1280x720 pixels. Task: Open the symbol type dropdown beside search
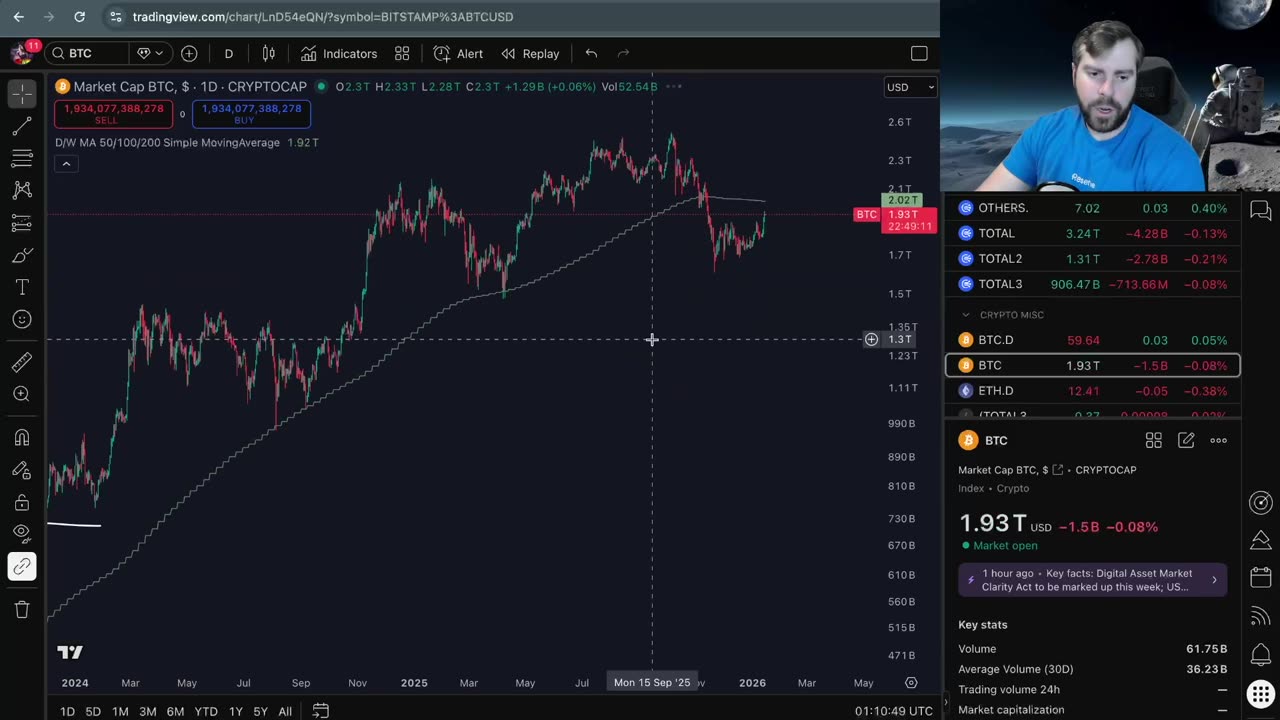[150, 53]
